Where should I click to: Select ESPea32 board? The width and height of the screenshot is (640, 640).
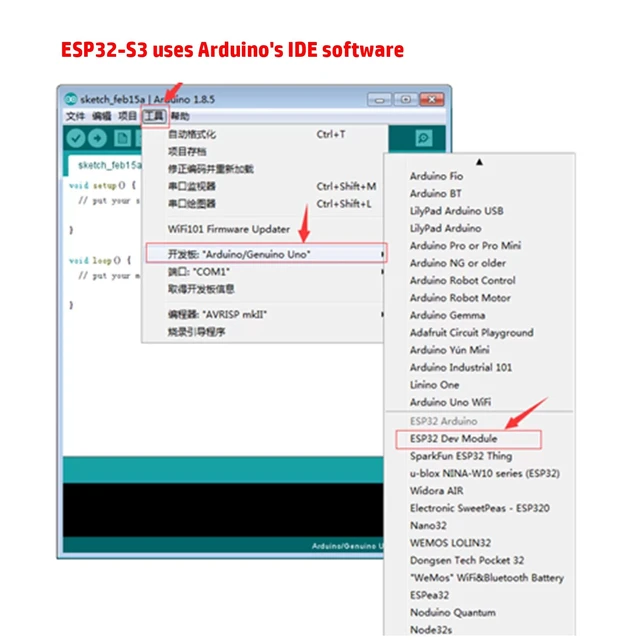coord(480,596)
